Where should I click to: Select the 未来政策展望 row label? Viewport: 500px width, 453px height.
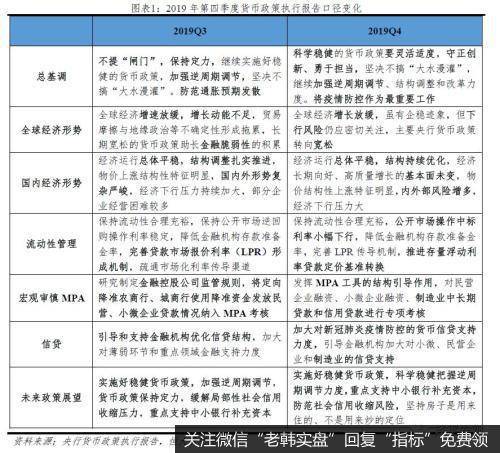[51, 397]
